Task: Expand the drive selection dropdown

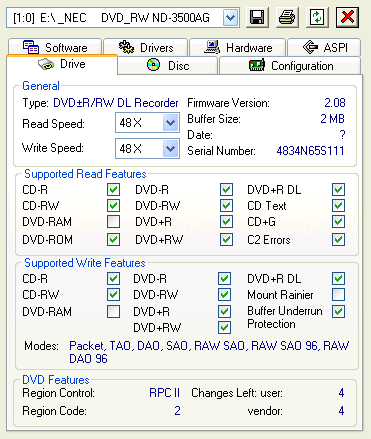Action: 230,18
